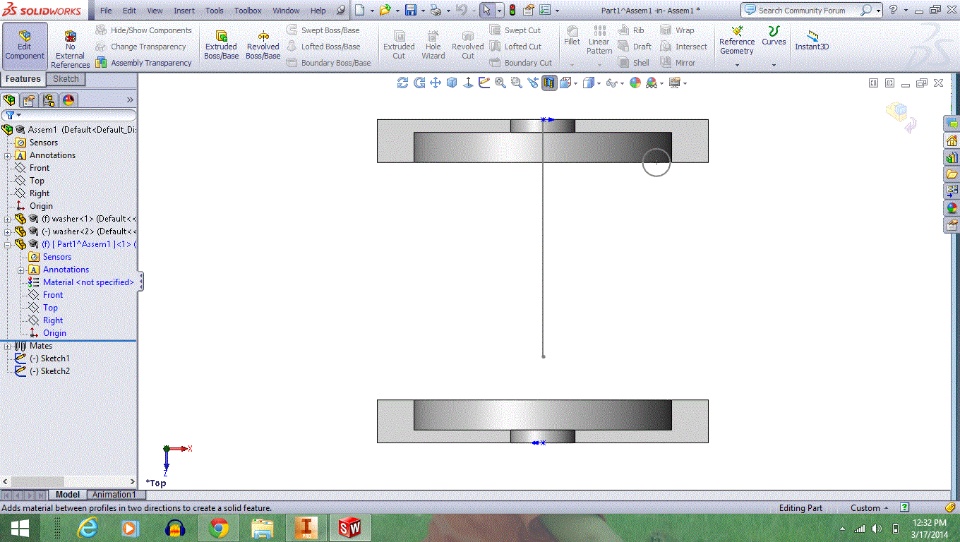Open the Reference Geometry dropdown
This screenshot has width=960, height=542.
737,64
